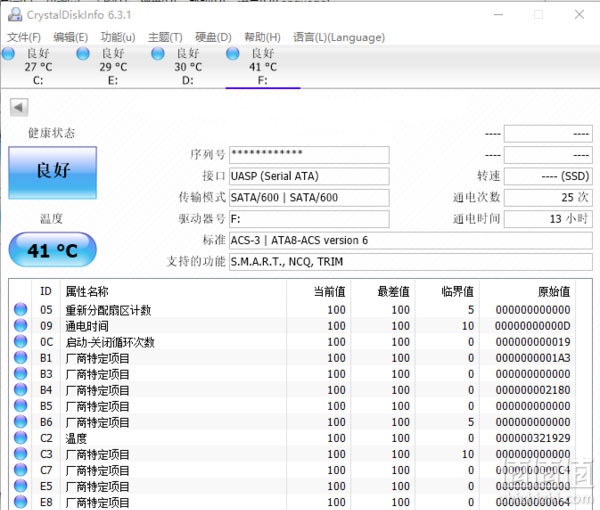Click status orb for attribute 05
Screen dimensions: 600x510
pos(20,309)
